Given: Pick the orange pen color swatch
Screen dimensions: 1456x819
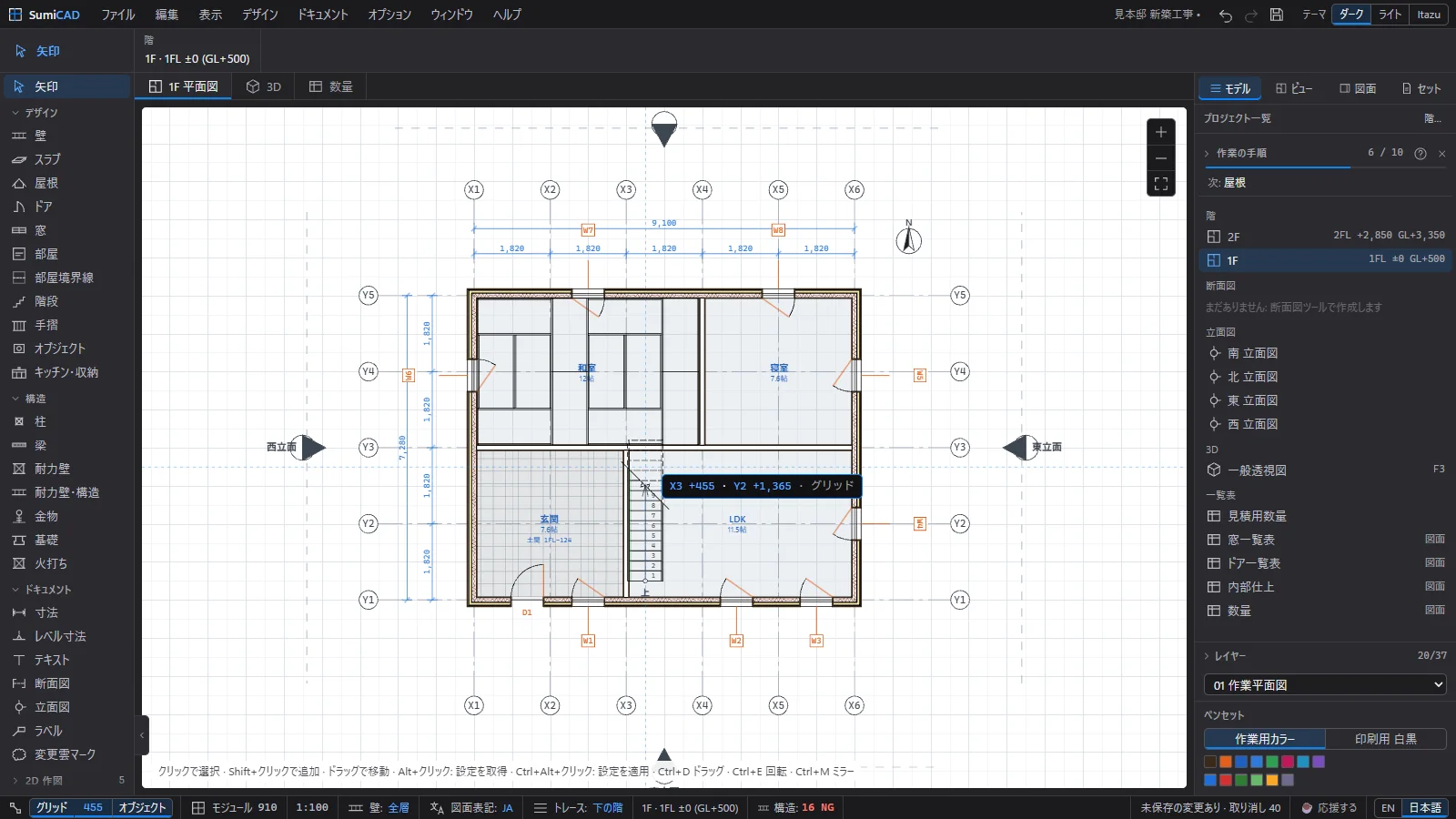Looking at the screenshot, I should tap(1226, 762).
